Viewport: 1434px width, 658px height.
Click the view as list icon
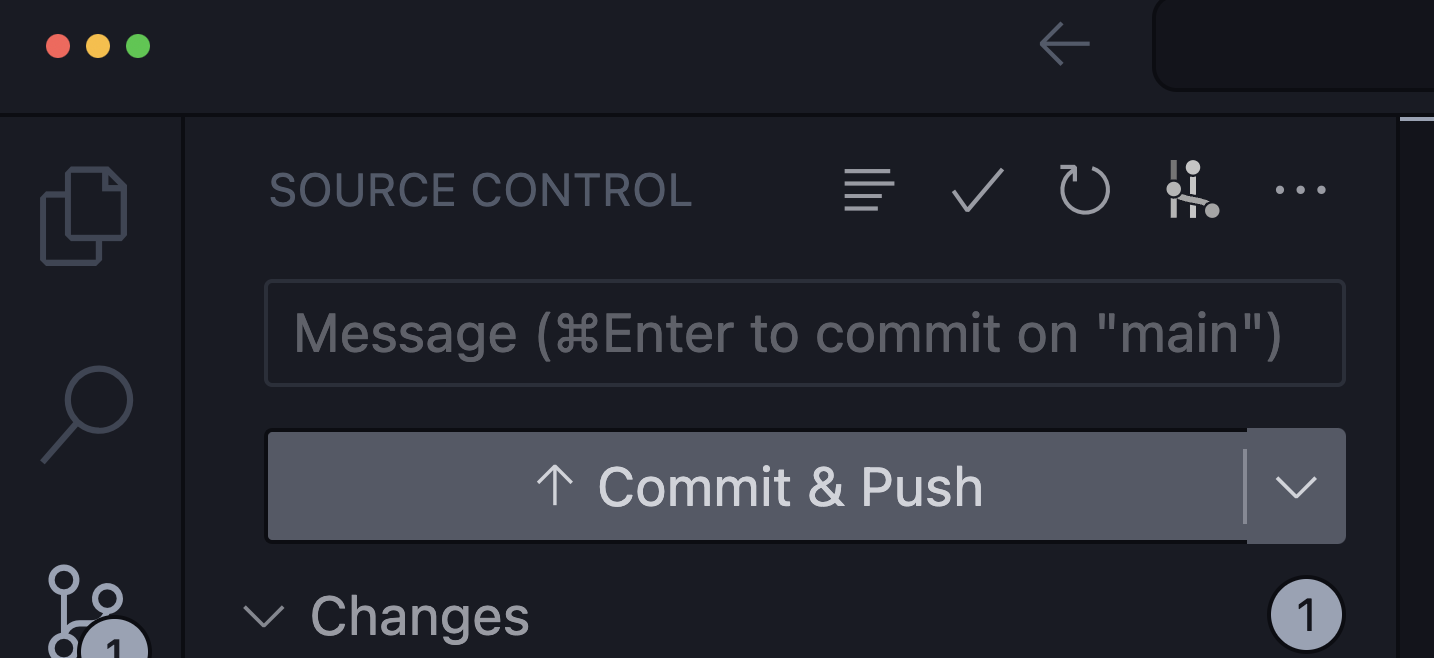pos(868,190)
